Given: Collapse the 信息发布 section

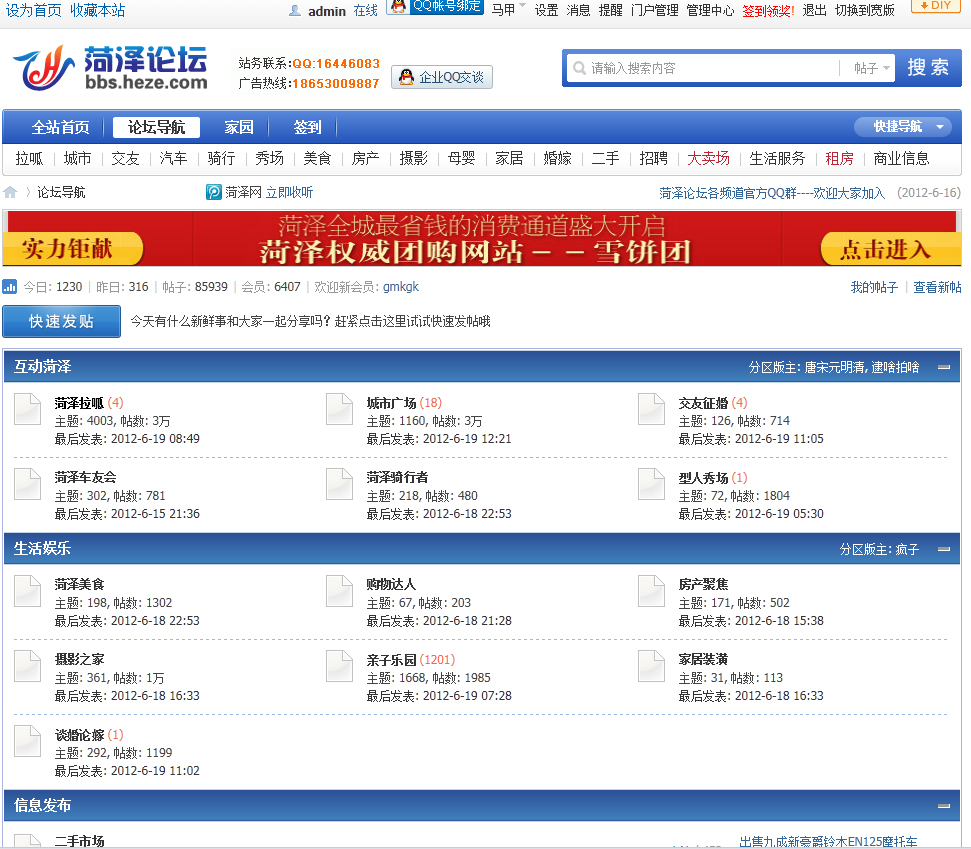Looking at the screenshot, I should click(944, 806).
